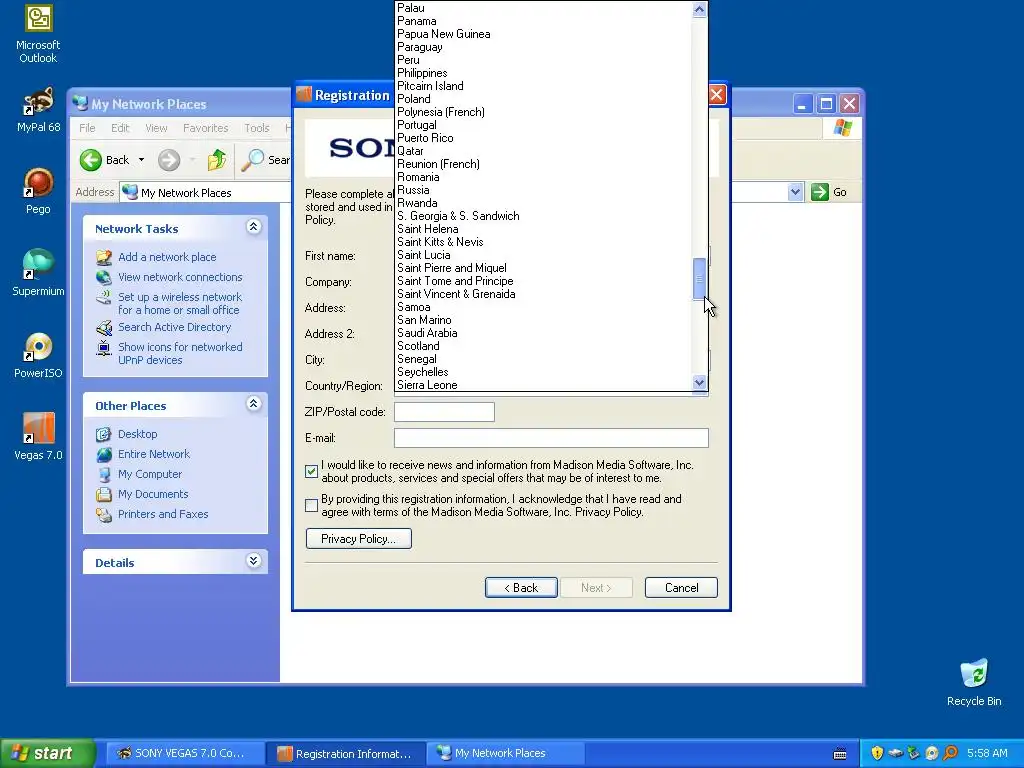This screenshot has width=1024, height=768.
Task: Click the country list scroll up arrow
Action: point(699,10)
